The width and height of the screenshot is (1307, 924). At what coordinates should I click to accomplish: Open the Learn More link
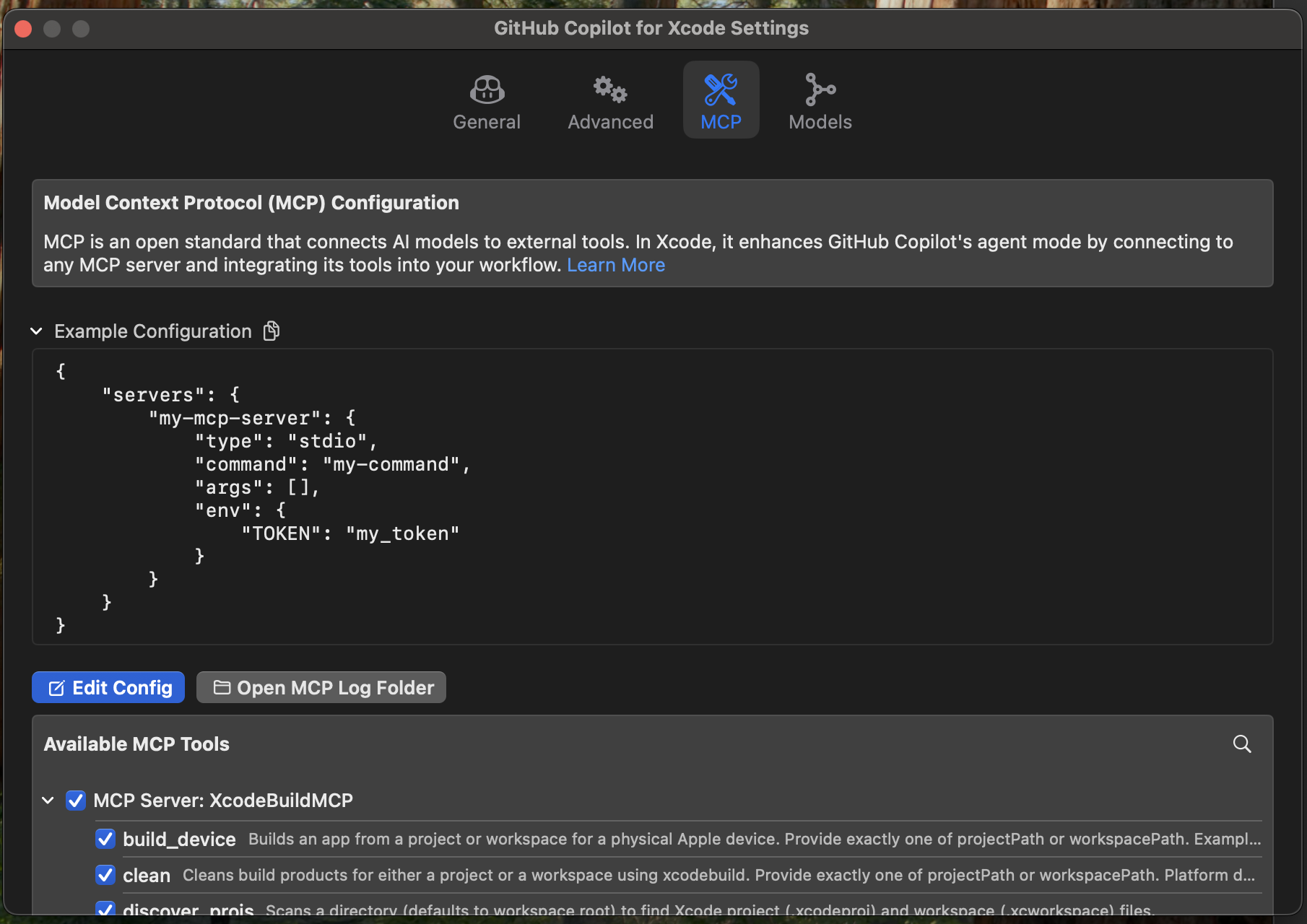(616, 265)
